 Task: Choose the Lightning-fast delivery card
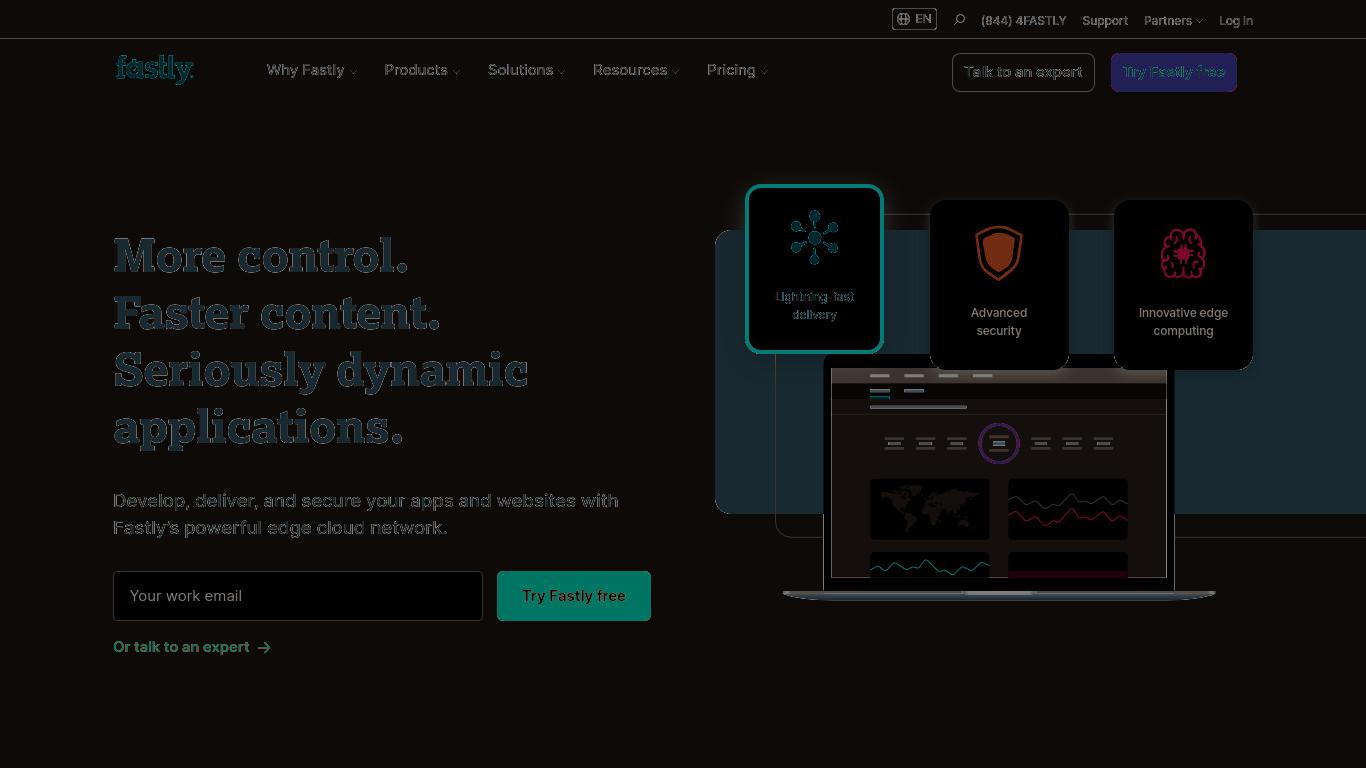pos(814,269)
